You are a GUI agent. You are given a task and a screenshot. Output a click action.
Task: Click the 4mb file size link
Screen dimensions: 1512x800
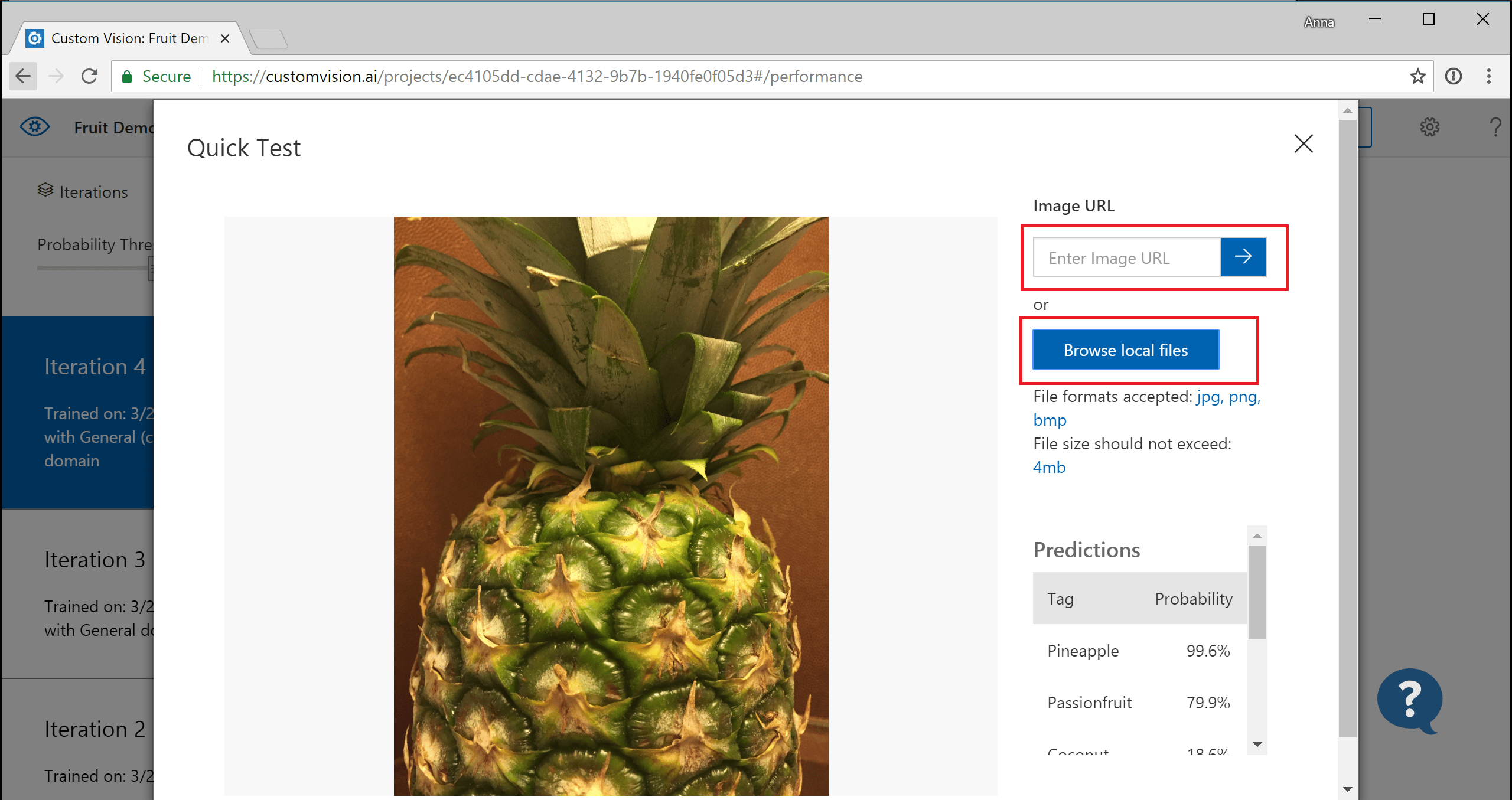coord(1050,467)
